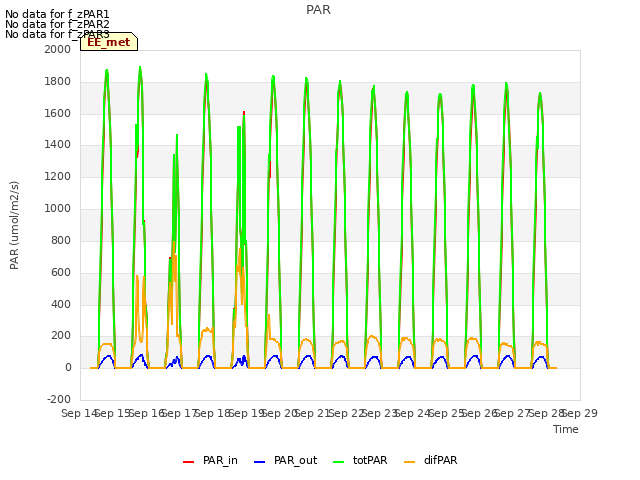Click the -200 y-axis tick label
The height and width of the screenshot is (480, 640).
59,399
